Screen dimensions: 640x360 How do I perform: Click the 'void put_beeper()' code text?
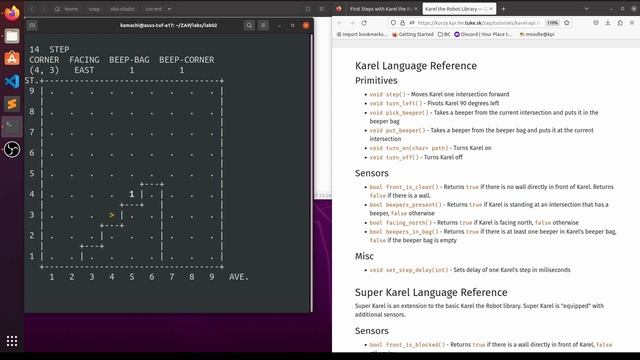coord(397,130)
